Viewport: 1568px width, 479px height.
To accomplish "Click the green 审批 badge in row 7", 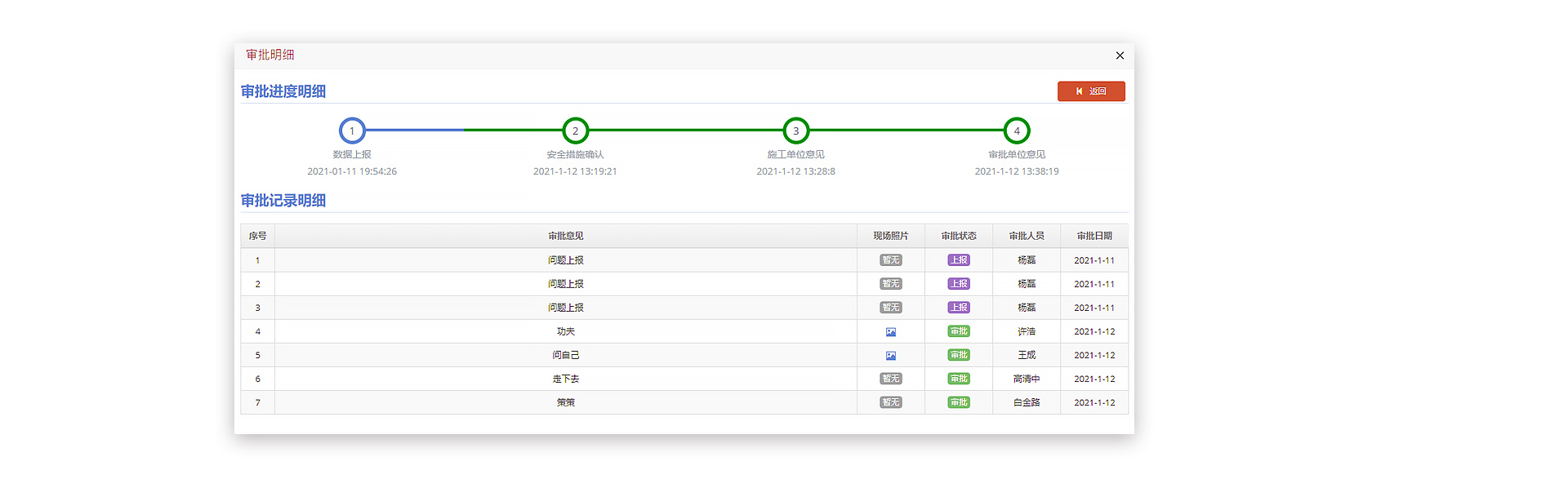I will click(x=958, y=402).
